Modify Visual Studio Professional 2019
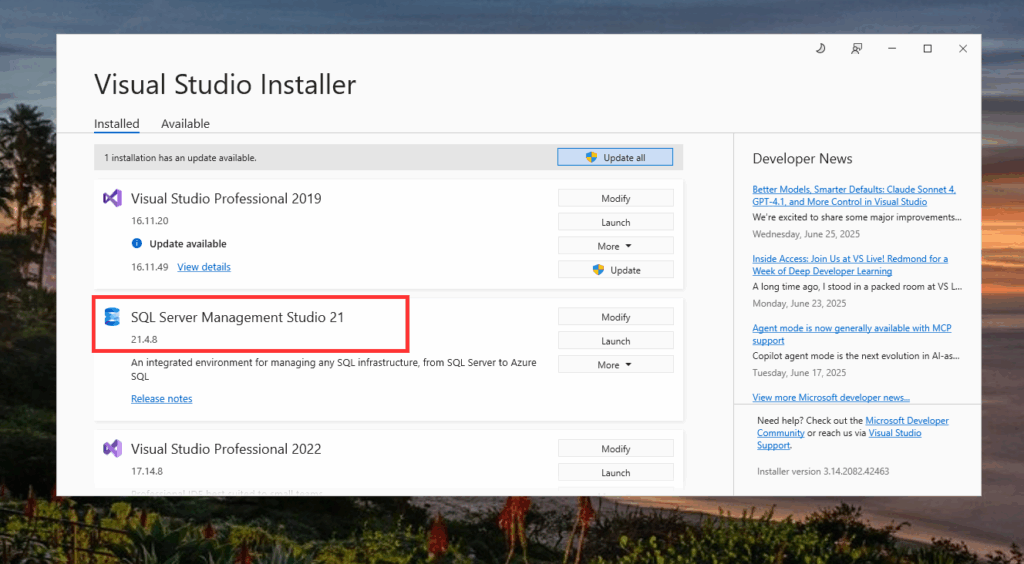The height and width of the screenshot is (564, 1024). pyautogui.click(x=616, y=198)
